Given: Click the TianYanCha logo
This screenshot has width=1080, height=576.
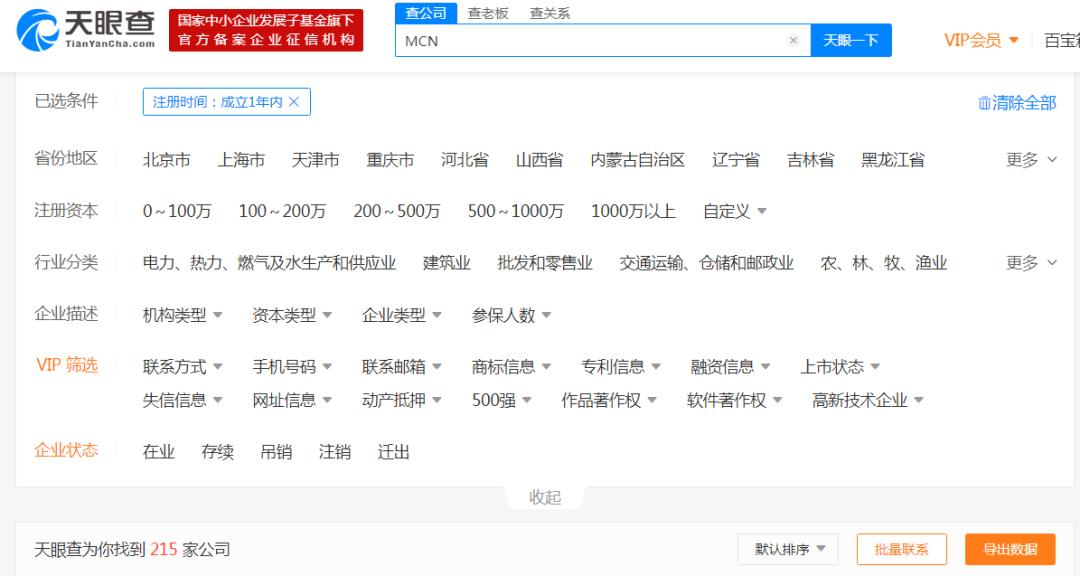Looking at the screenshot, I should coord(86,30).
